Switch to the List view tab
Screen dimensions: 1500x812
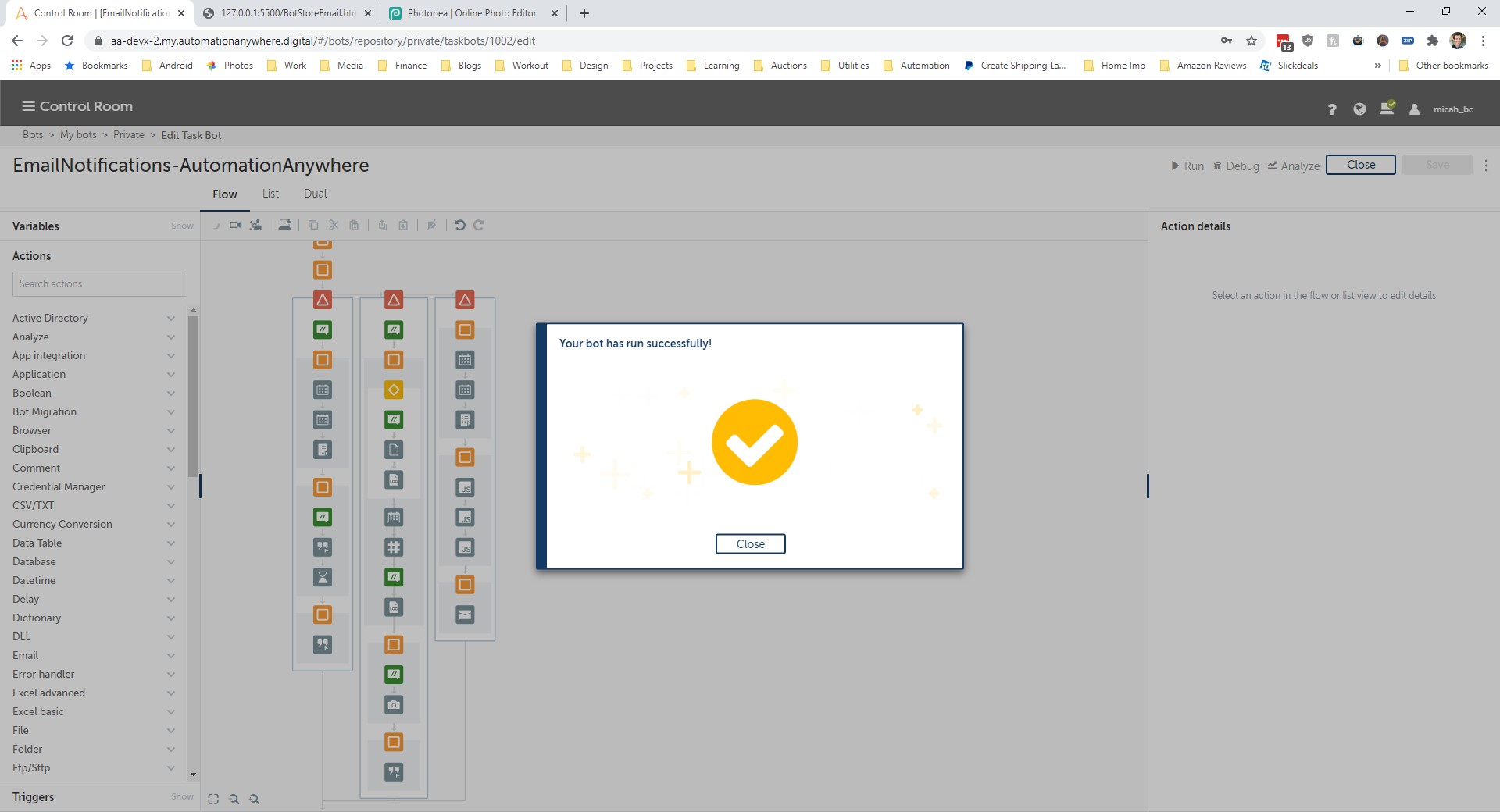270,194
